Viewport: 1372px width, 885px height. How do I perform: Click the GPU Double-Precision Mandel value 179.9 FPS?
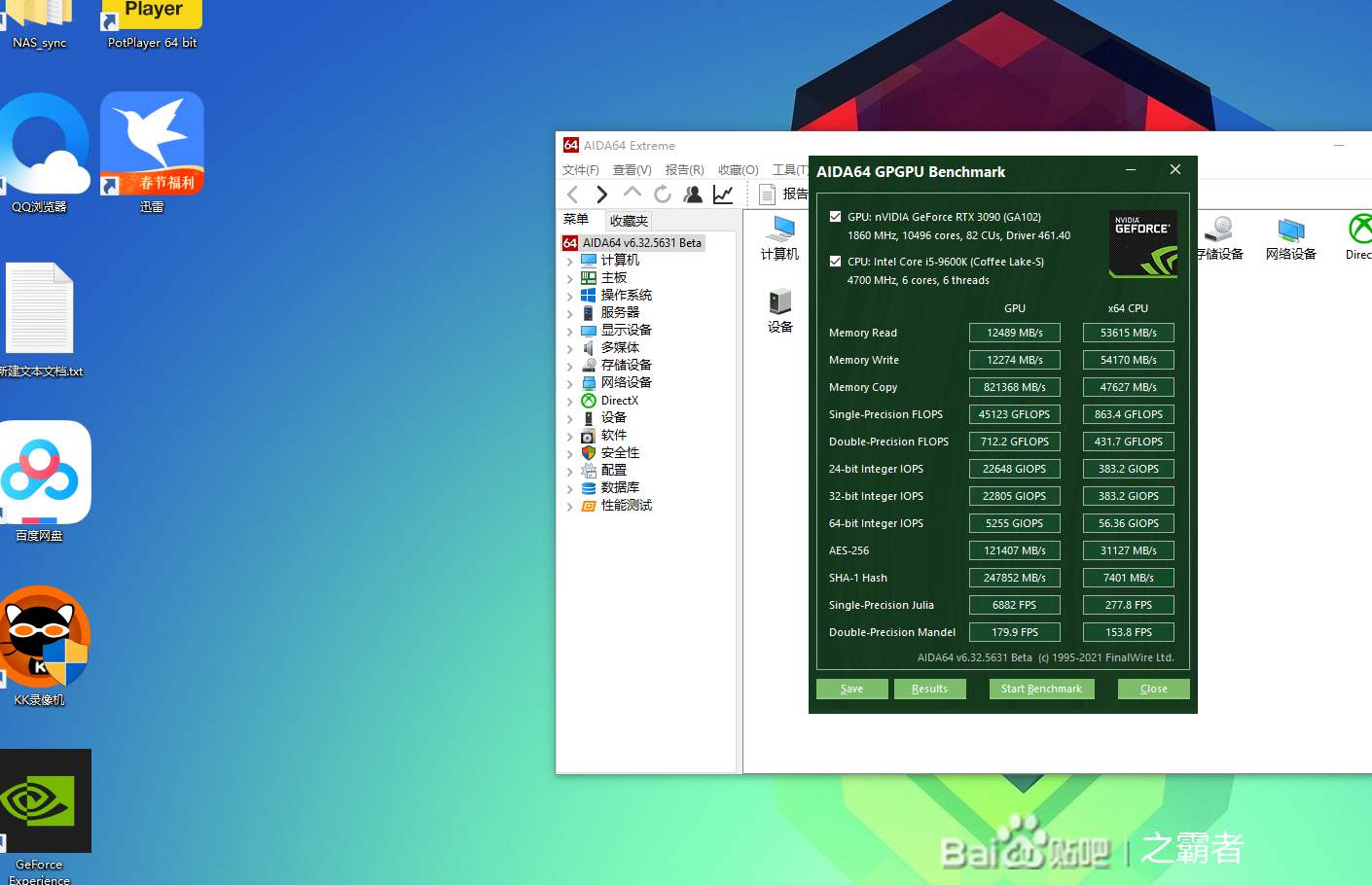coord(1015,632)
